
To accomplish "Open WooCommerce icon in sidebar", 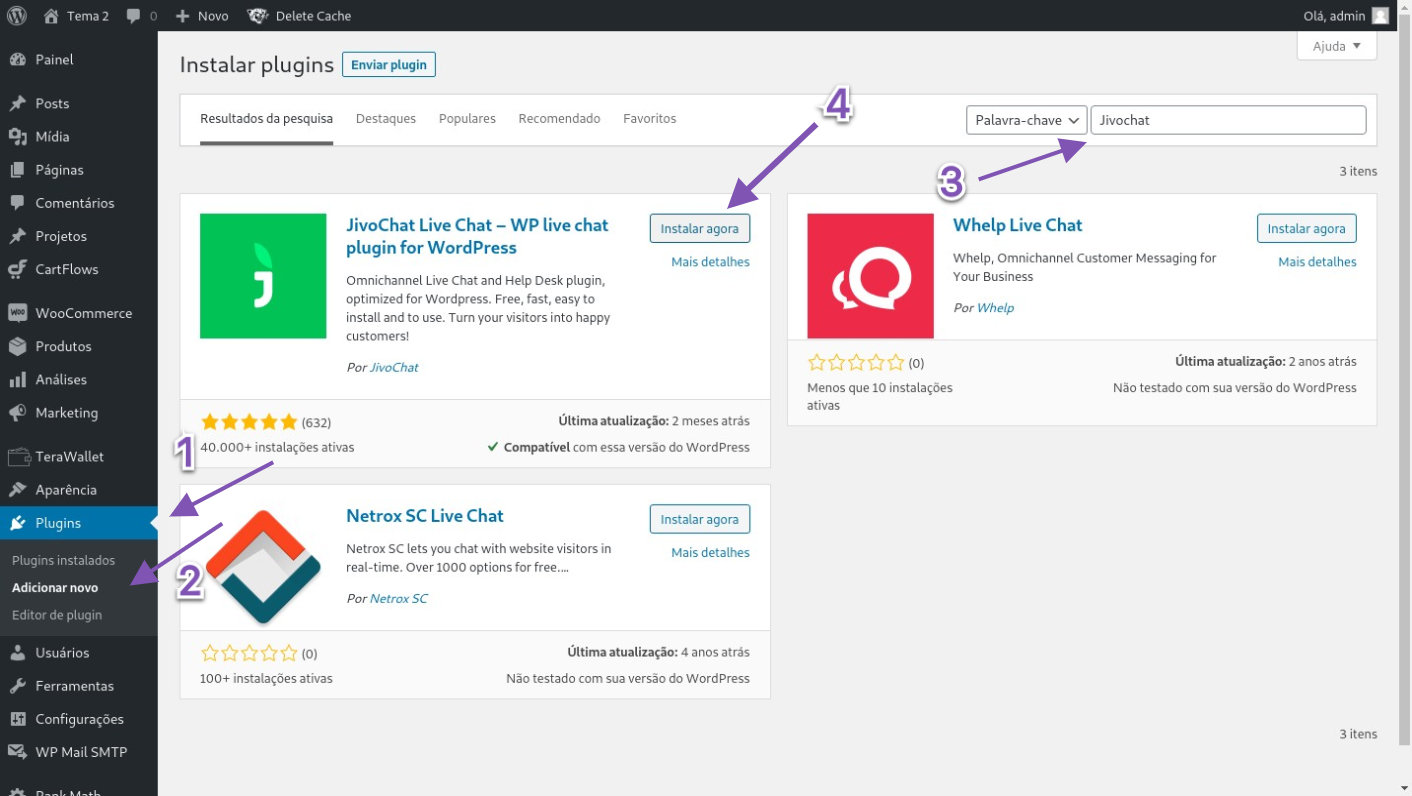I will tap(17, 313).
